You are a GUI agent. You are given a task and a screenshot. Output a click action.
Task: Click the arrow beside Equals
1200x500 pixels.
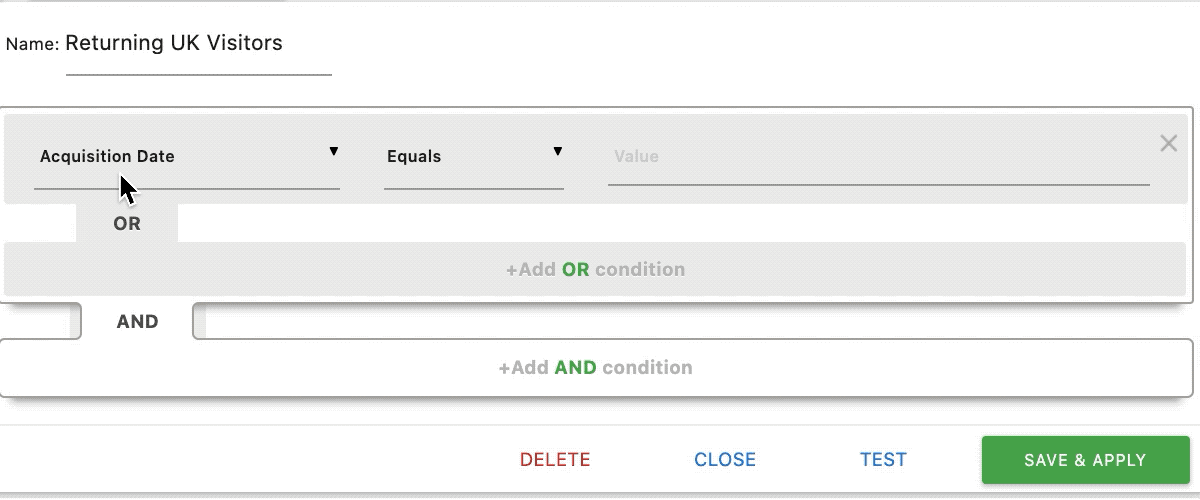(x=558, y=151)
